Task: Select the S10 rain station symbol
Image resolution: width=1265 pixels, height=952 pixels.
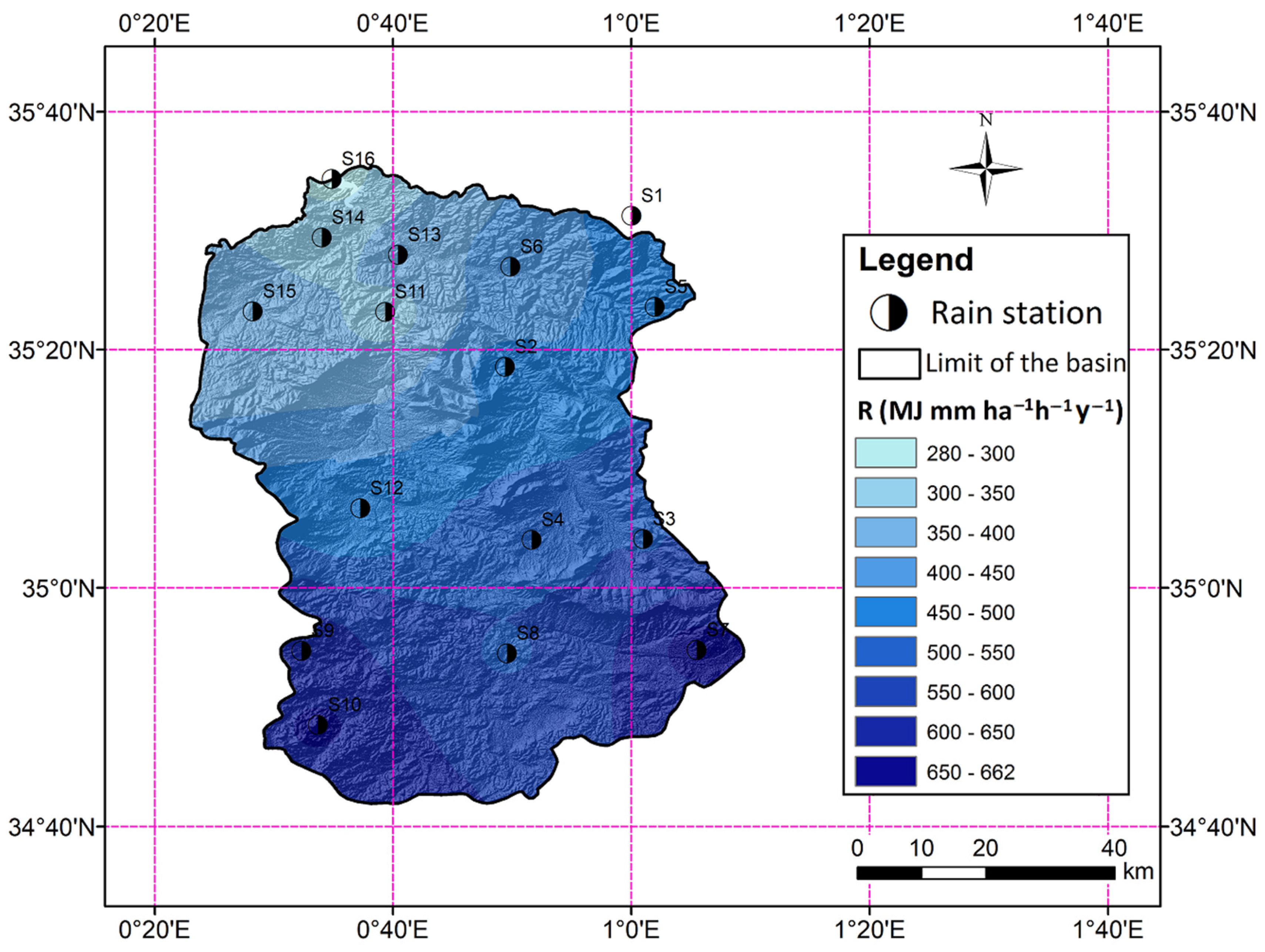Action: tap(317, 725)
